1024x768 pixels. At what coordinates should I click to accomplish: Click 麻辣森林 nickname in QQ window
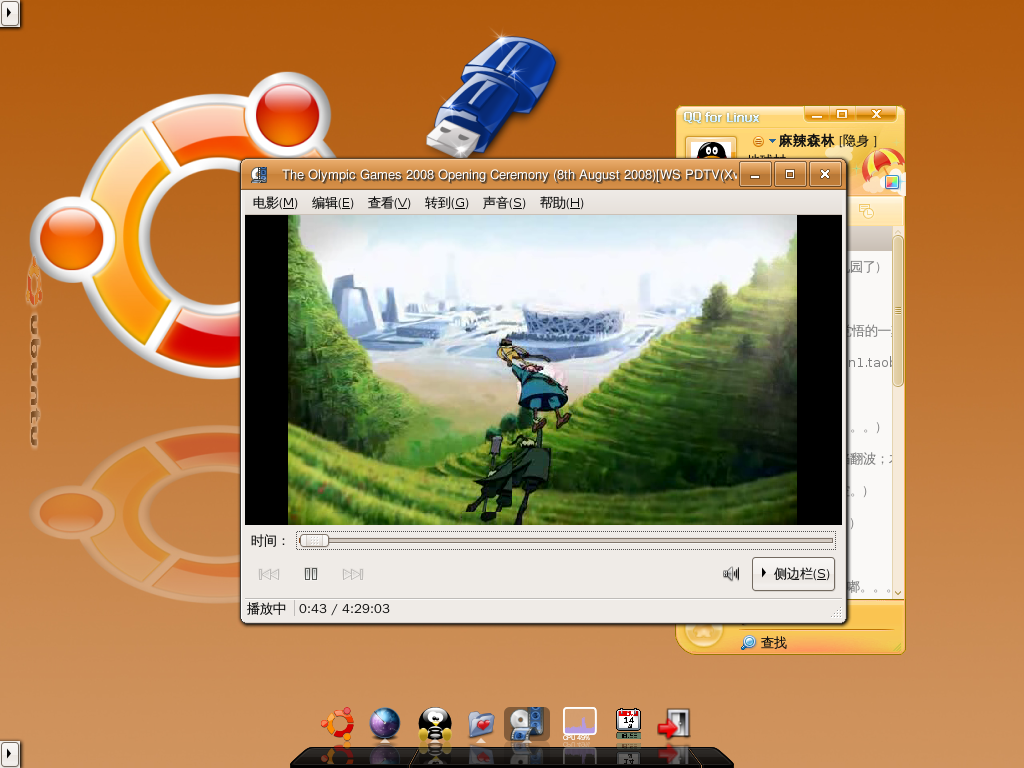tap(807, 140)
